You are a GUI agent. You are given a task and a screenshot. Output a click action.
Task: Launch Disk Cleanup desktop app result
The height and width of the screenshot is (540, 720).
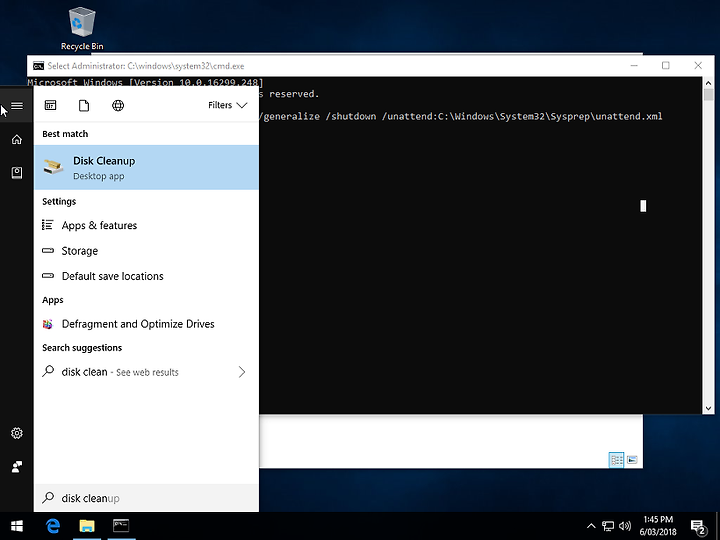coord(146,168)
